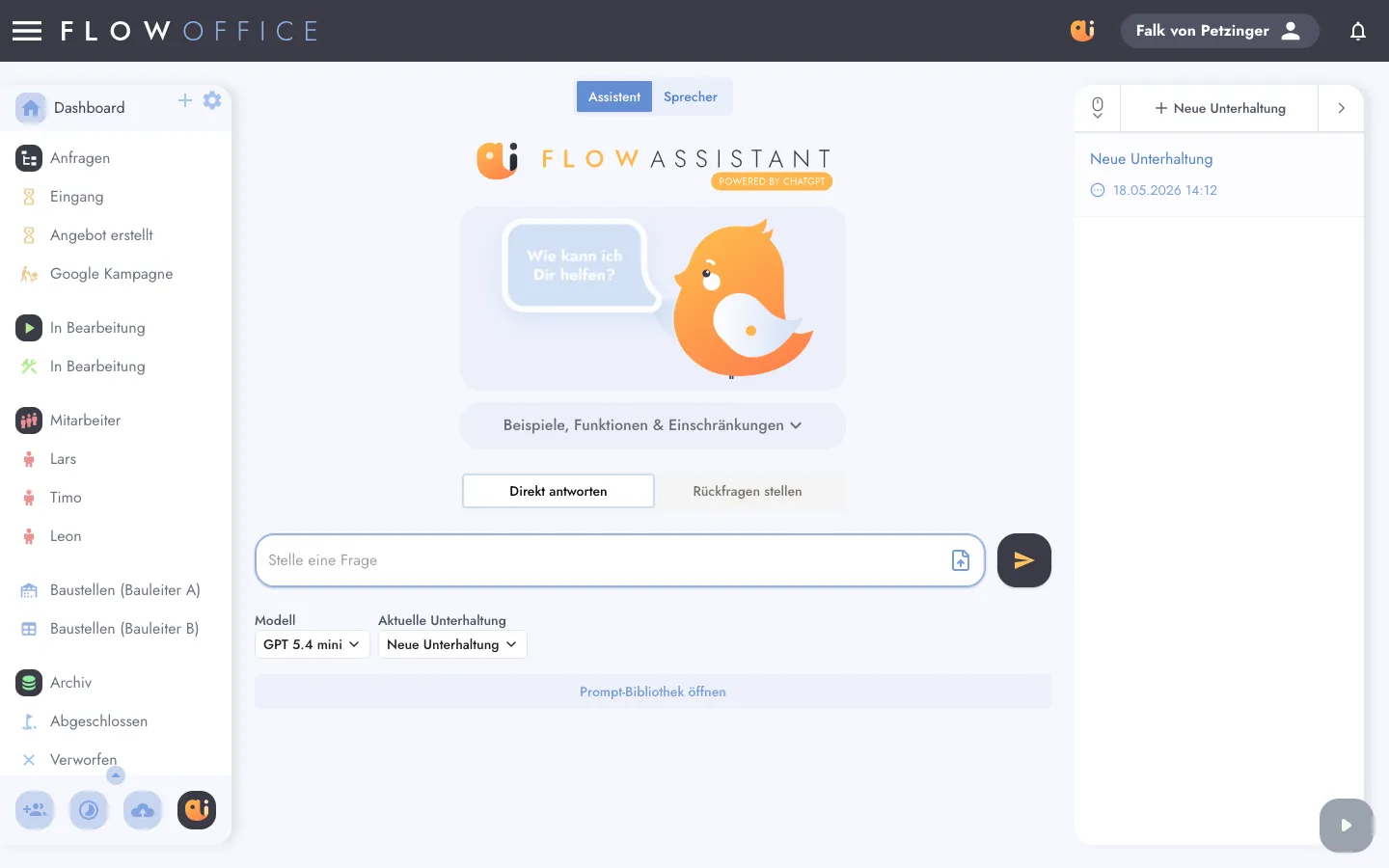Click the file upload icon in input
The width and height of the screenshot is (1389, 868).
[961, 560]
